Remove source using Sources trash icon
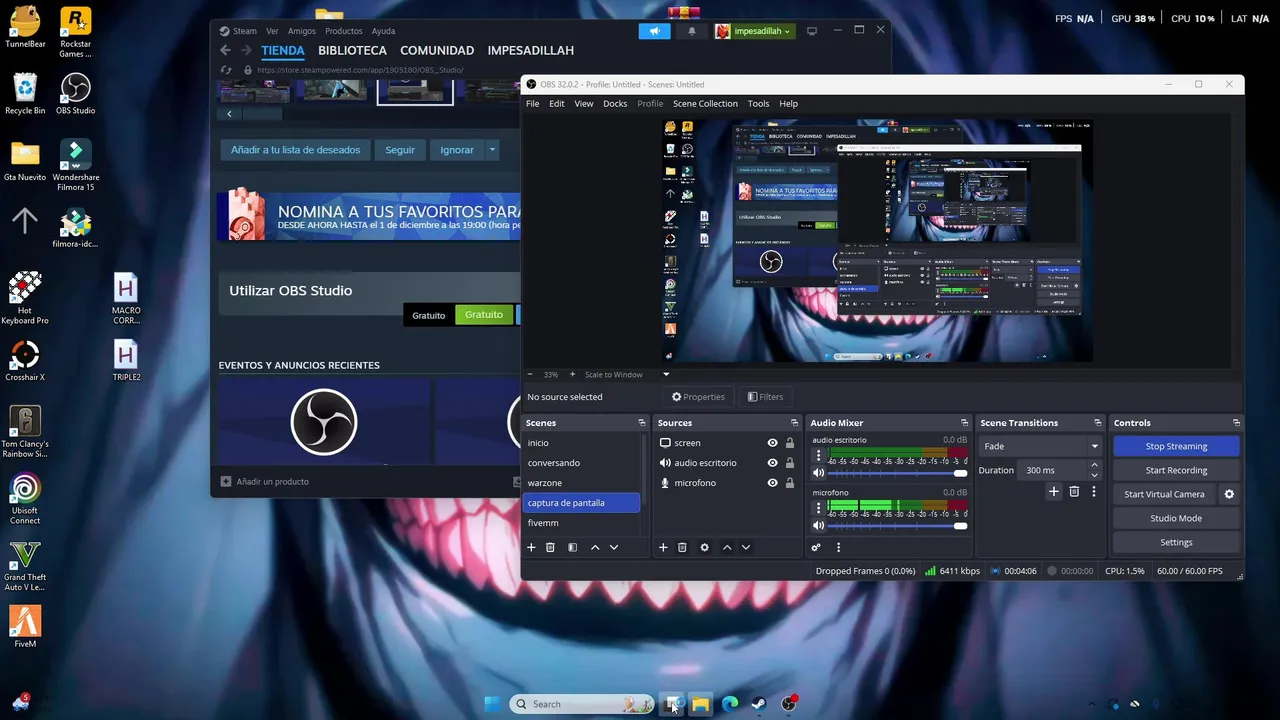Viewport: 1280px width, 720px height. 682,547
